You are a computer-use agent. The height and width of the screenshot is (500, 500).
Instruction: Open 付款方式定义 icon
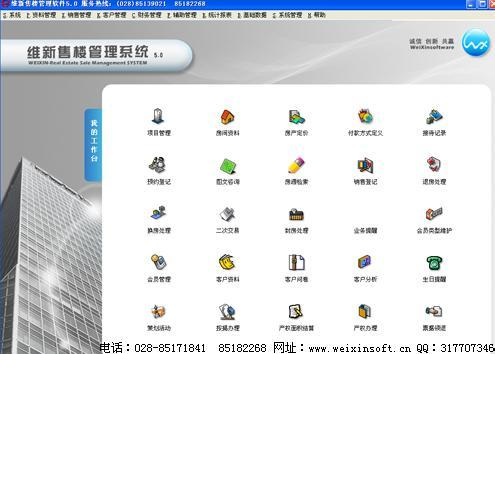coord(366,116)
